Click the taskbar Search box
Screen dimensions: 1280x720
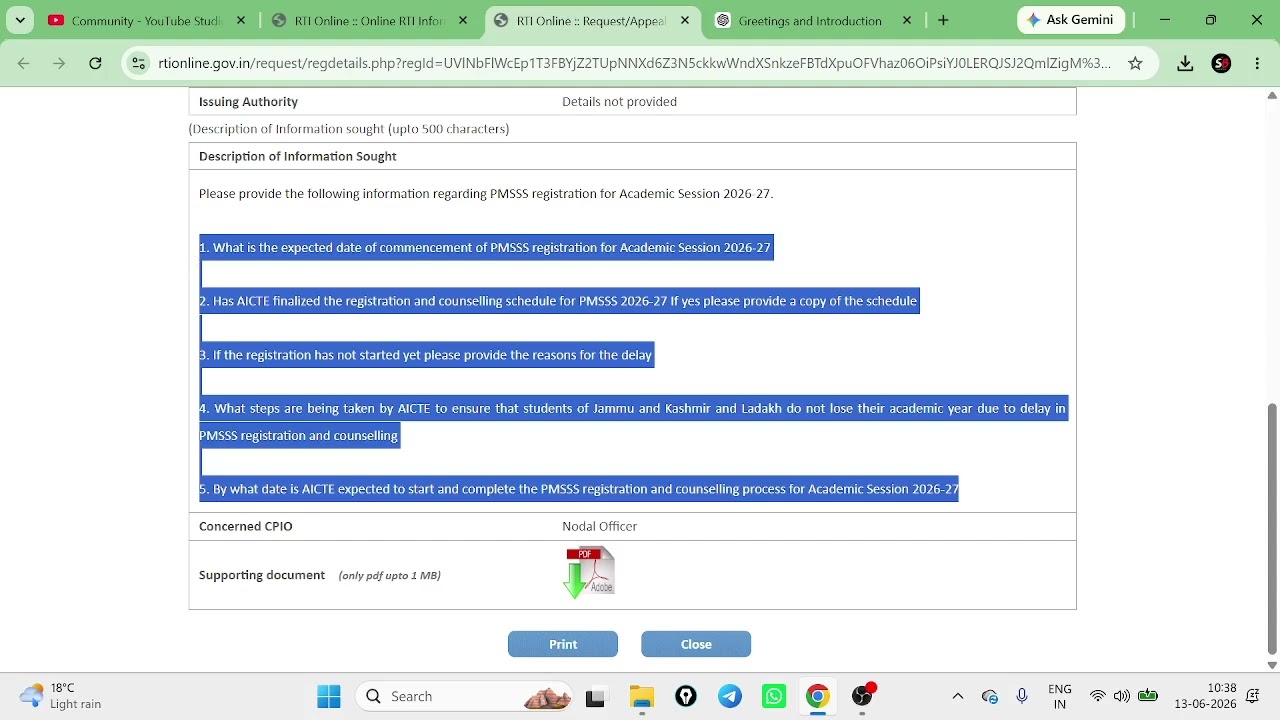[x=464, y=696]
